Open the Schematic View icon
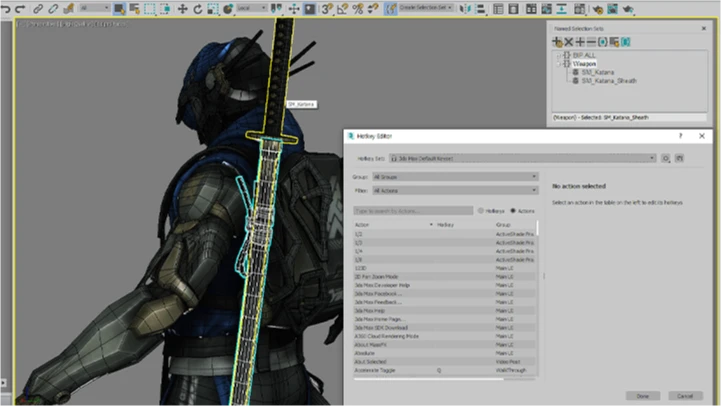 tap(562, 8)
